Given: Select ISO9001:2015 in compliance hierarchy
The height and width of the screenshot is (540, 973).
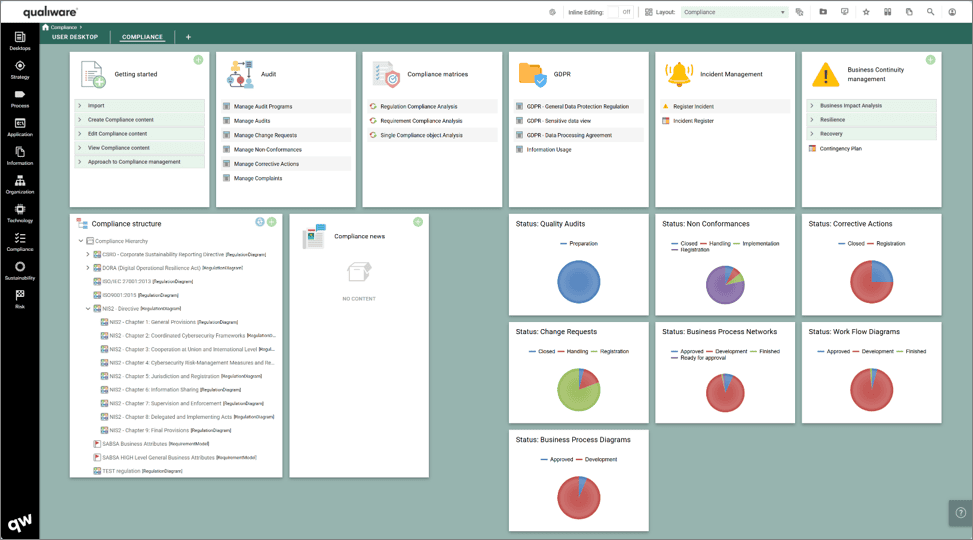Looking at the screenshot, I should pyautogui.click(x=119, y=295).
